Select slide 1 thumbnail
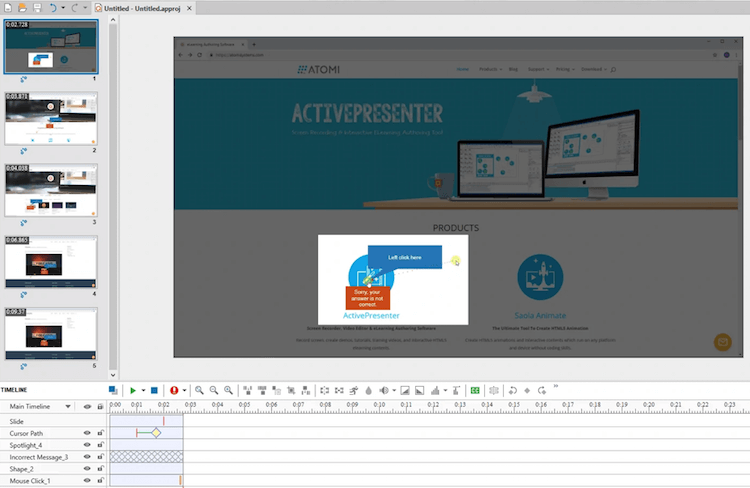 [51, 46]
